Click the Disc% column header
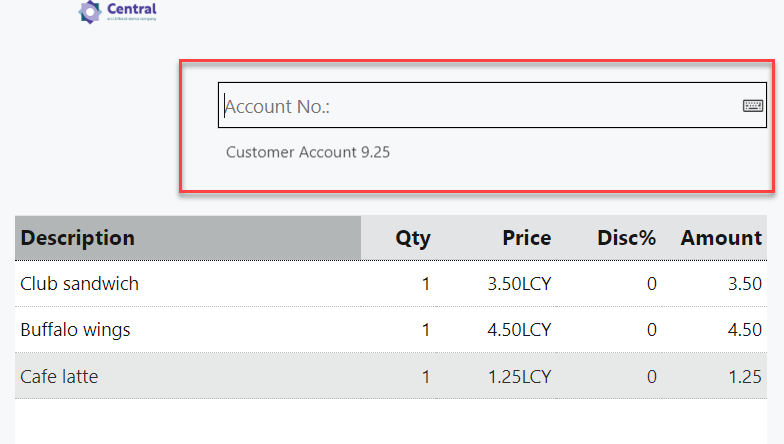The height and width of the screenshot is (444, 784). point(626,238)
